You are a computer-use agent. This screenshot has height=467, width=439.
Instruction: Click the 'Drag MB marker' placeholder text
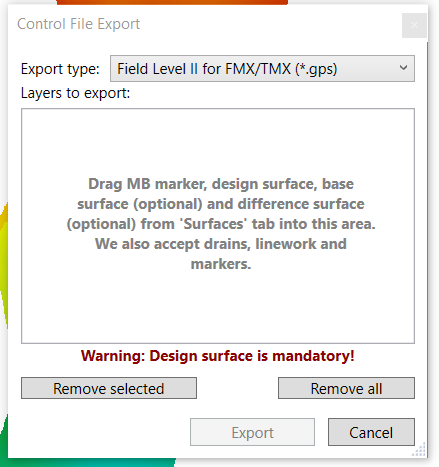(x=221, y=224)
